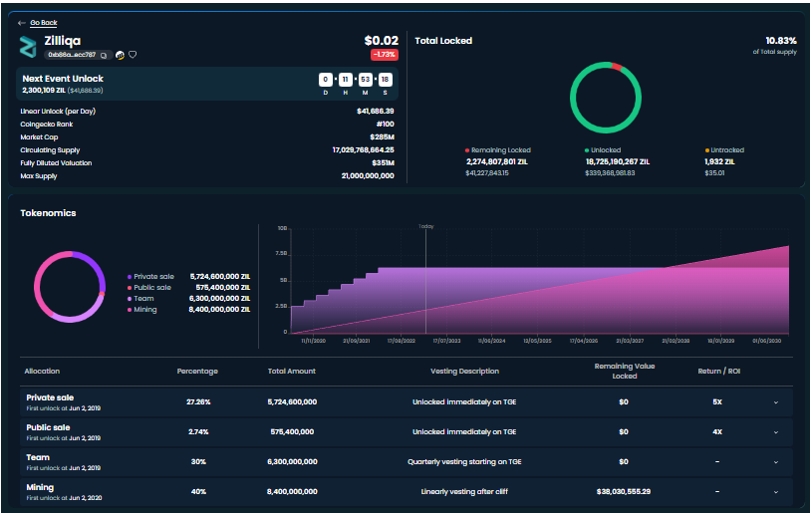Image resolution: width=811 pixels, height=513 pixels.
Task: Click the red Remaining Locked legend dot
Action: point(467,150)
